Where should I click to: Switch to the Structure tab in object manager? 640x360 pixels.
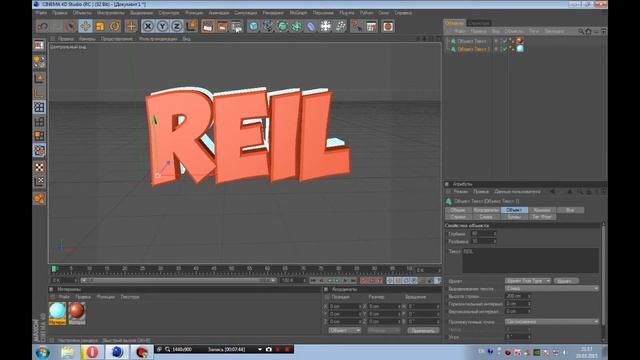[478, 23]
